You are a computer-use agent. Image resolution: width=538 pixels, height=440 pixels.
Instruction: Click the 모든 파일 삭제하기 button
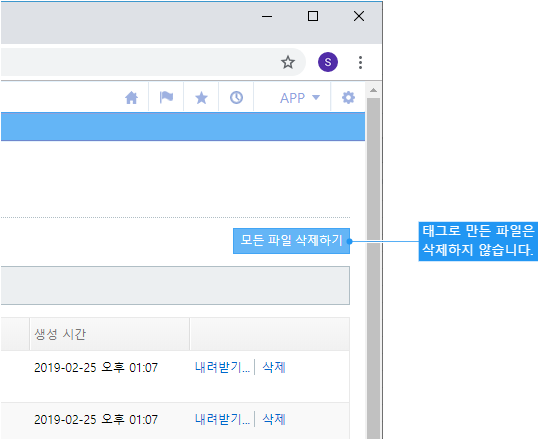tap(291, 241)
